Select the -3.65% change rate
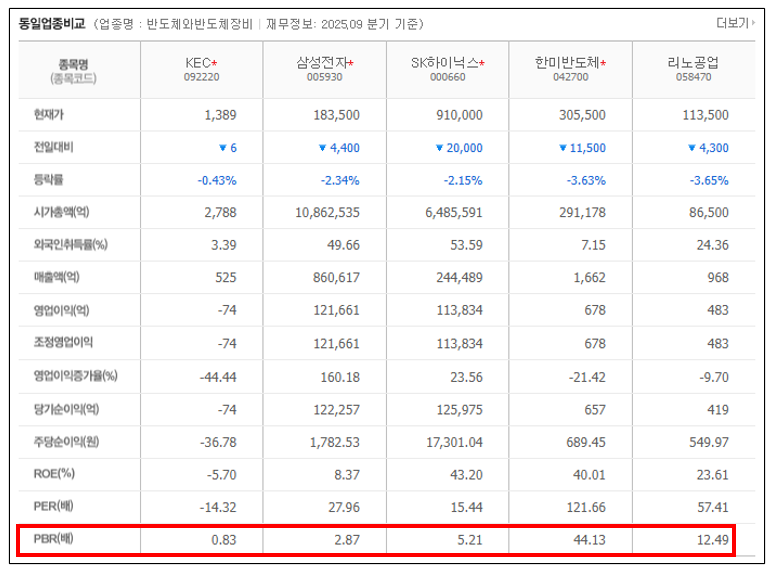 [x=709, y=181]
